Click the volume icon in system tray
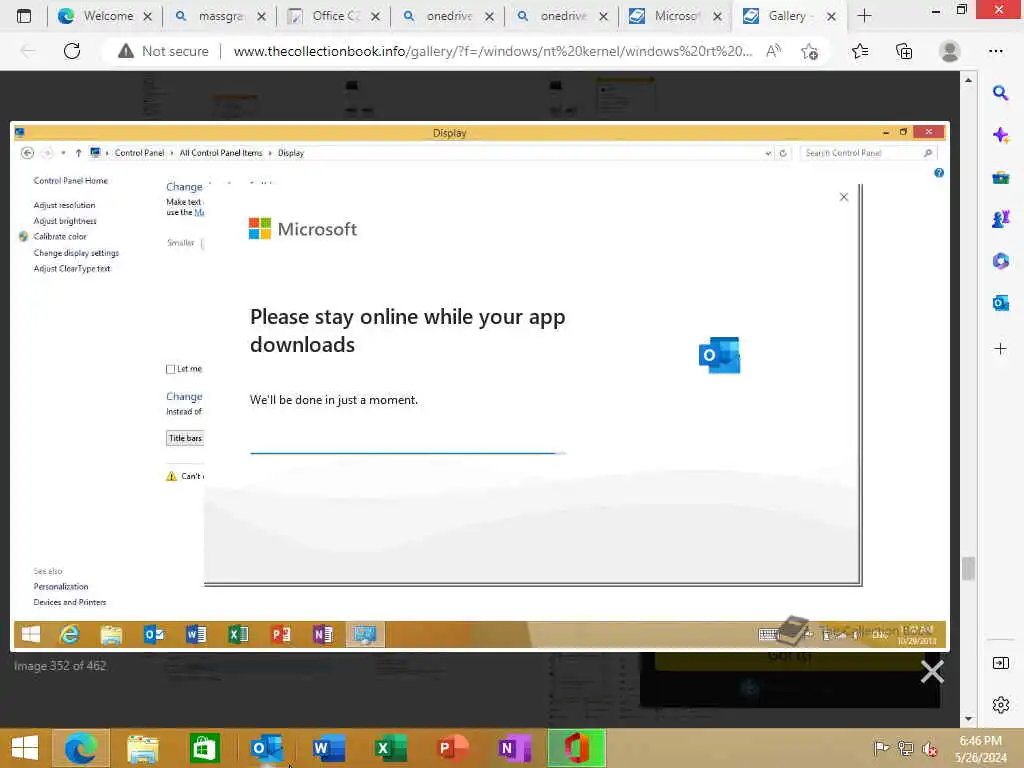 click(x=929, y=749)
